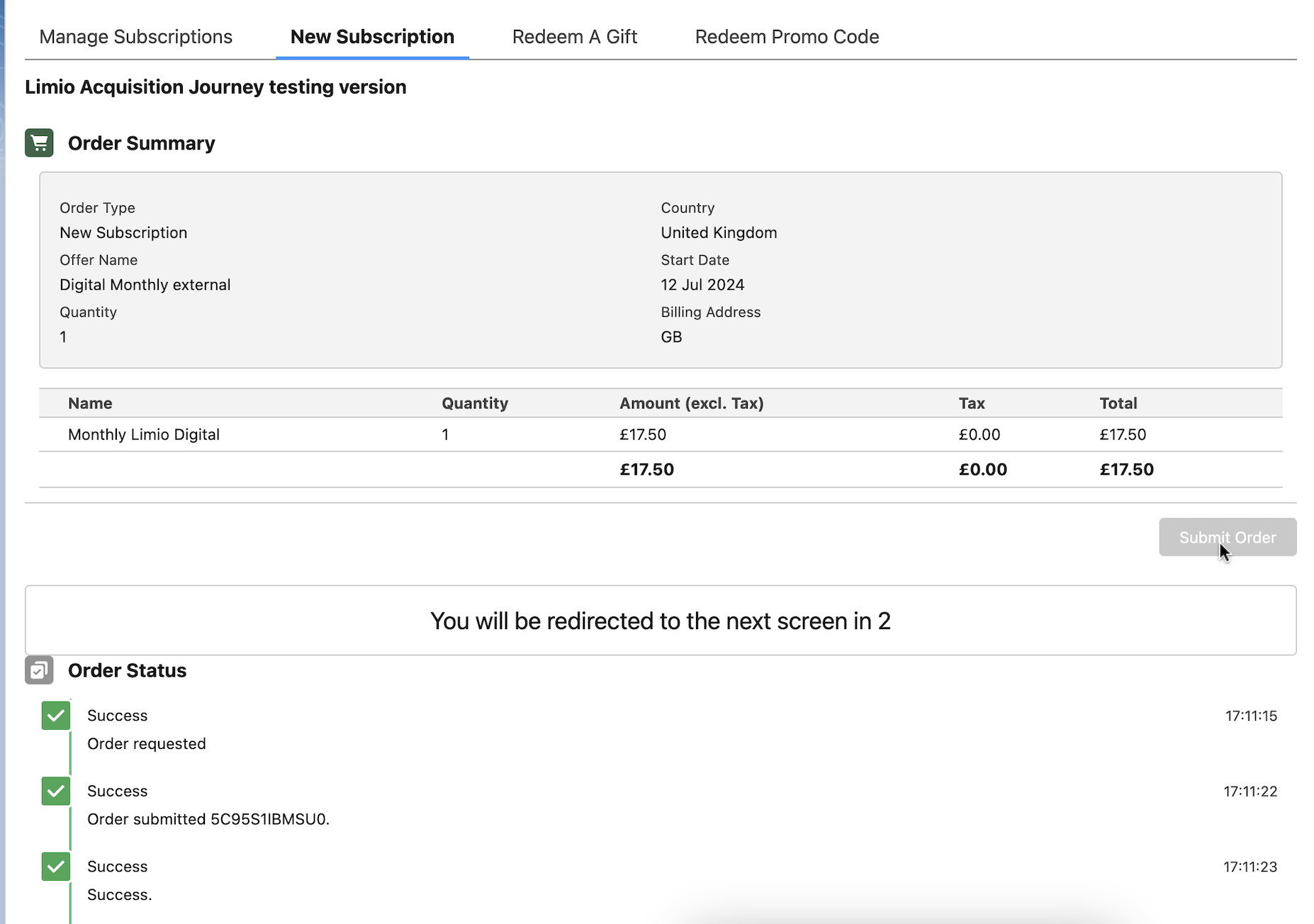The width and height of the screenshot is (1314, 924).
Task: Click the Start Date label
Action: tap(695, 260)
